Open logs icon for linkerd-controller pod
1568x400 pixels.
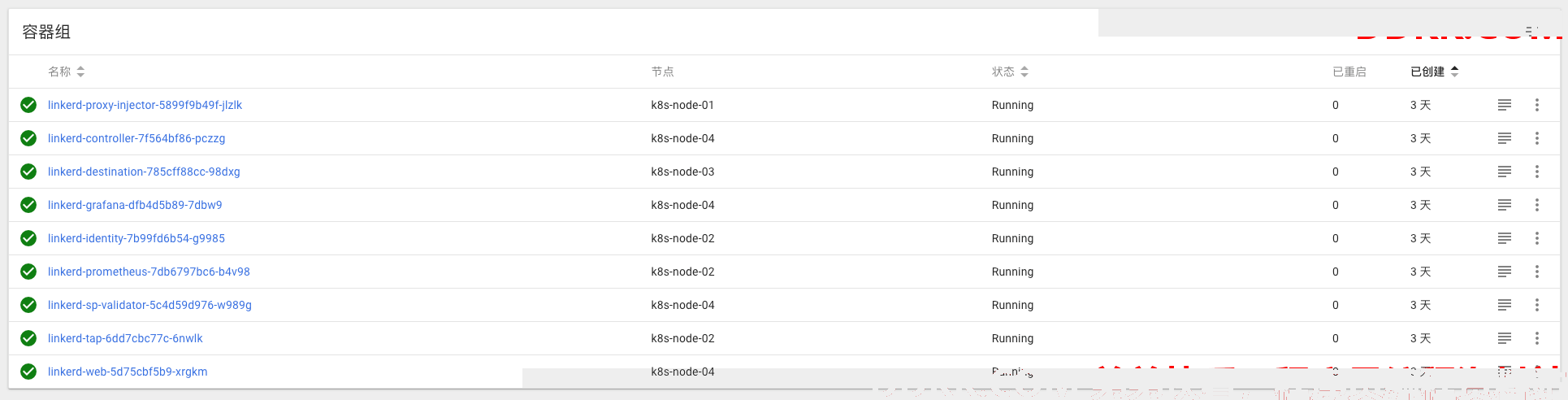[1505, 138]
